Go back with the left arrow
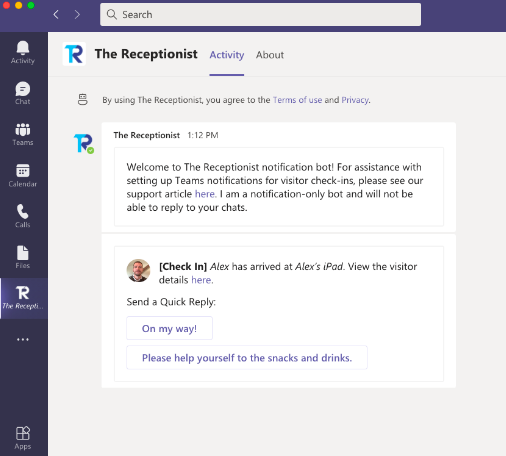The height and width of the screenshot is (456, 506). [56, 14]
